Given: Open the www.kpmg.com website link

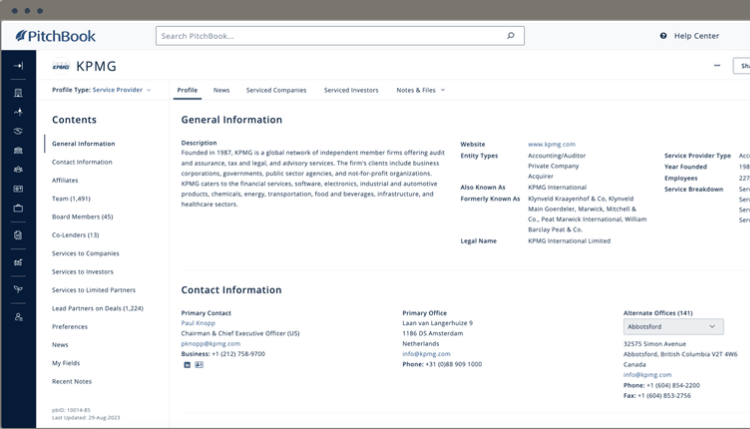Looking at the screenshot, I should (551, 144).
